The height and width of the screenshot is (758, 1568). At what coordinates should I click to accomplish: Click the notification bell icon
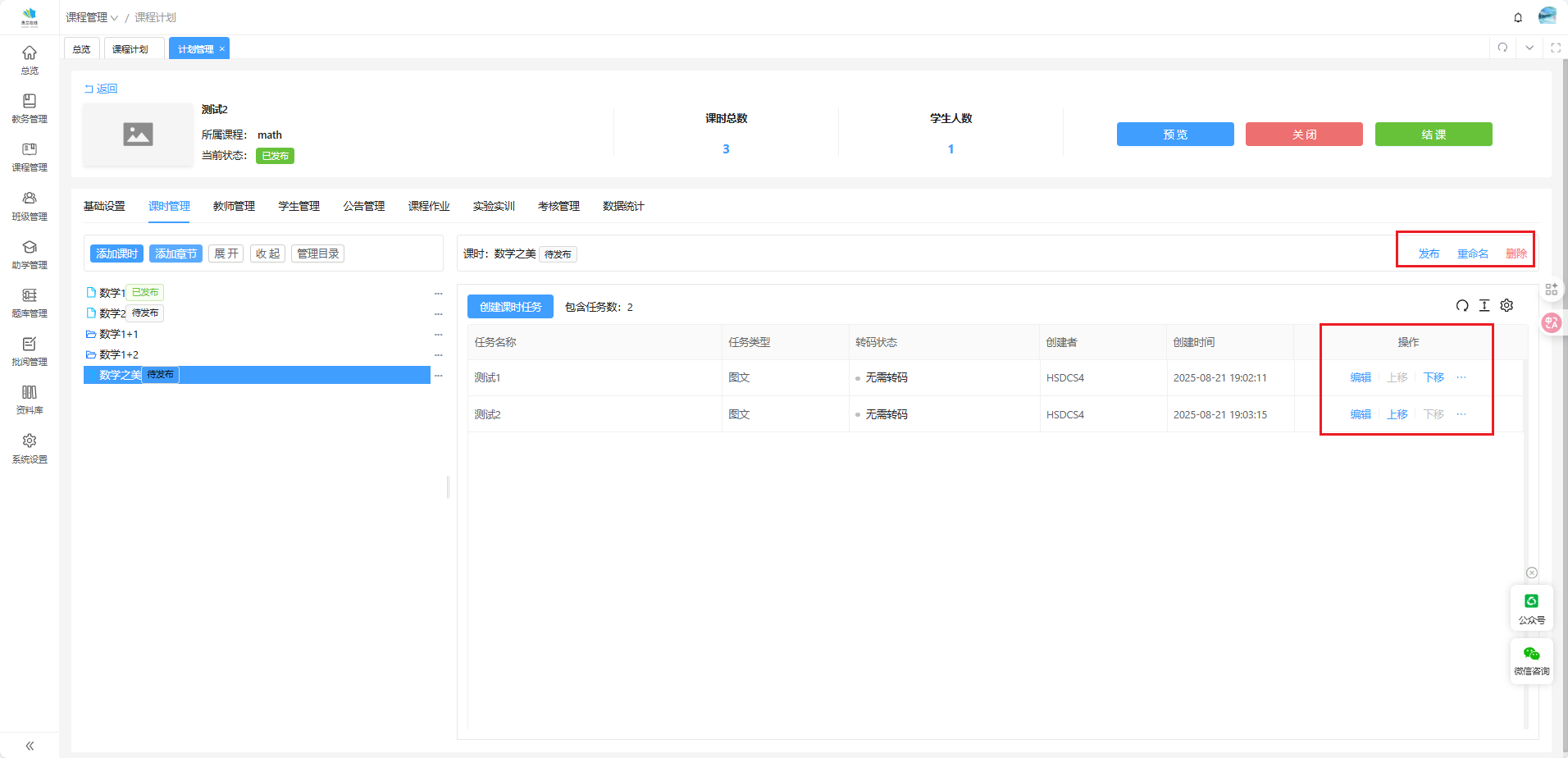(x=1518, y=17)
